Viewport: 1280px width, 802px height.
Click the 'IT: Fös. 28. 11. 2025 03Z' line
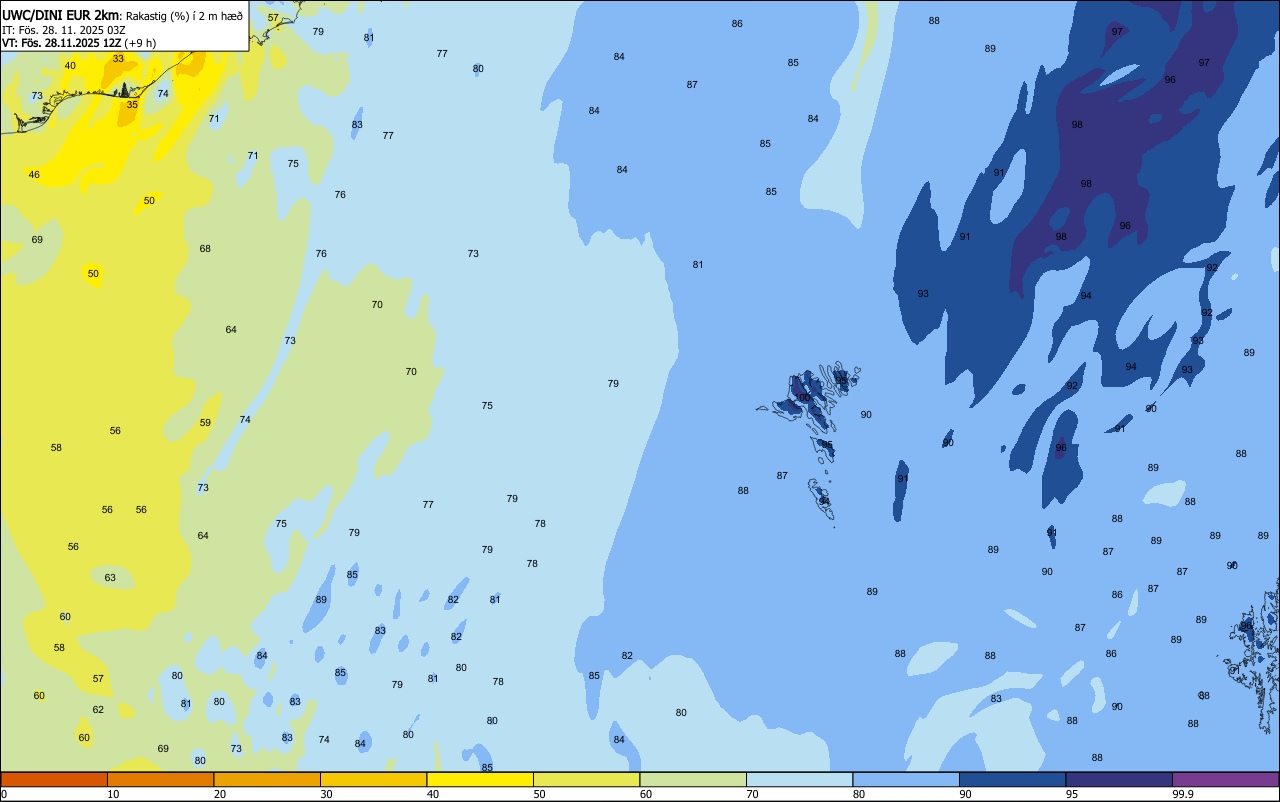[63, 29]
